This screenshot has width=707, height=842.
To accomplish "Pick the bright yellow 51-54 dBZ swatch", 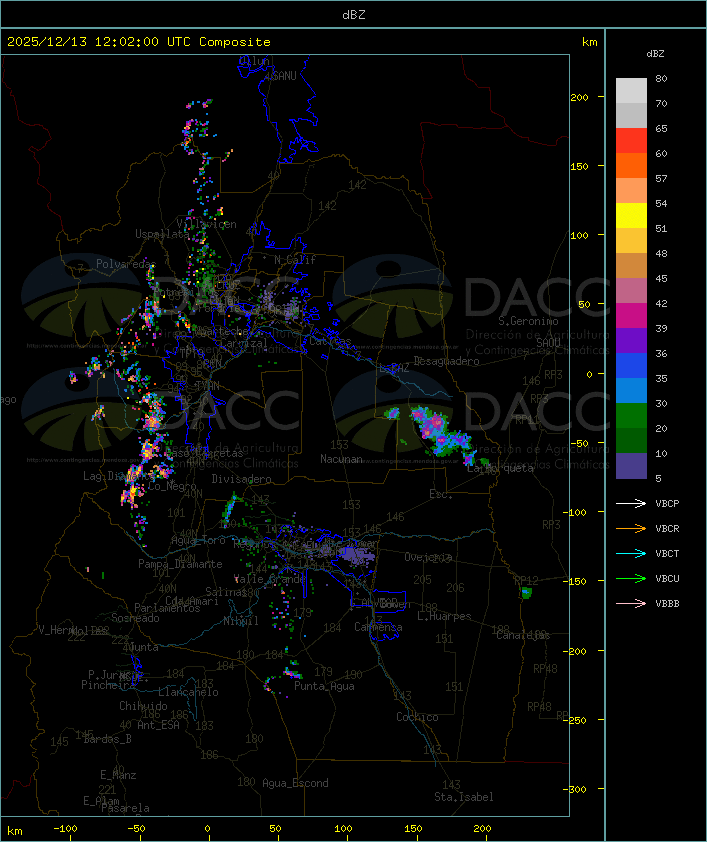I will pos(631,216).
